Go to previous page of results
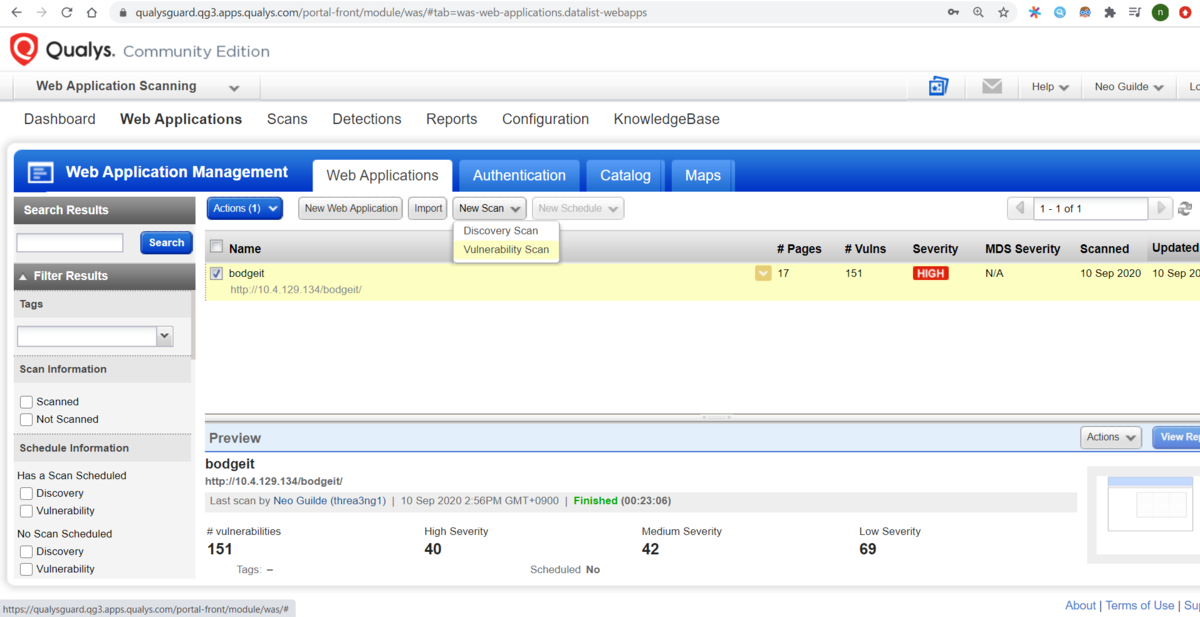 pyautogui.click(x=1020, y=208)
